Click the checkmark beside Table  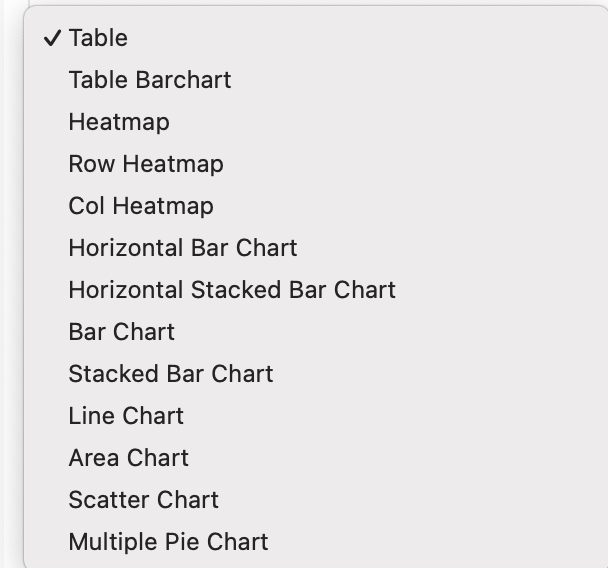click(52, 38)
